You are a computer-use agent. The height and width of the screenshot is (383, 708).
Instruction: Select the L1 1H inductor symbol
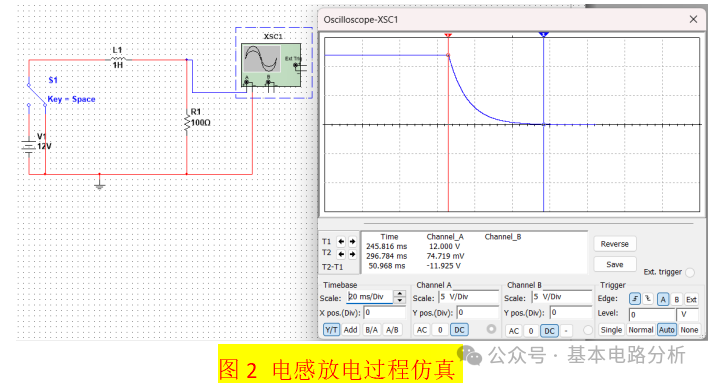[x=118, y=59]
